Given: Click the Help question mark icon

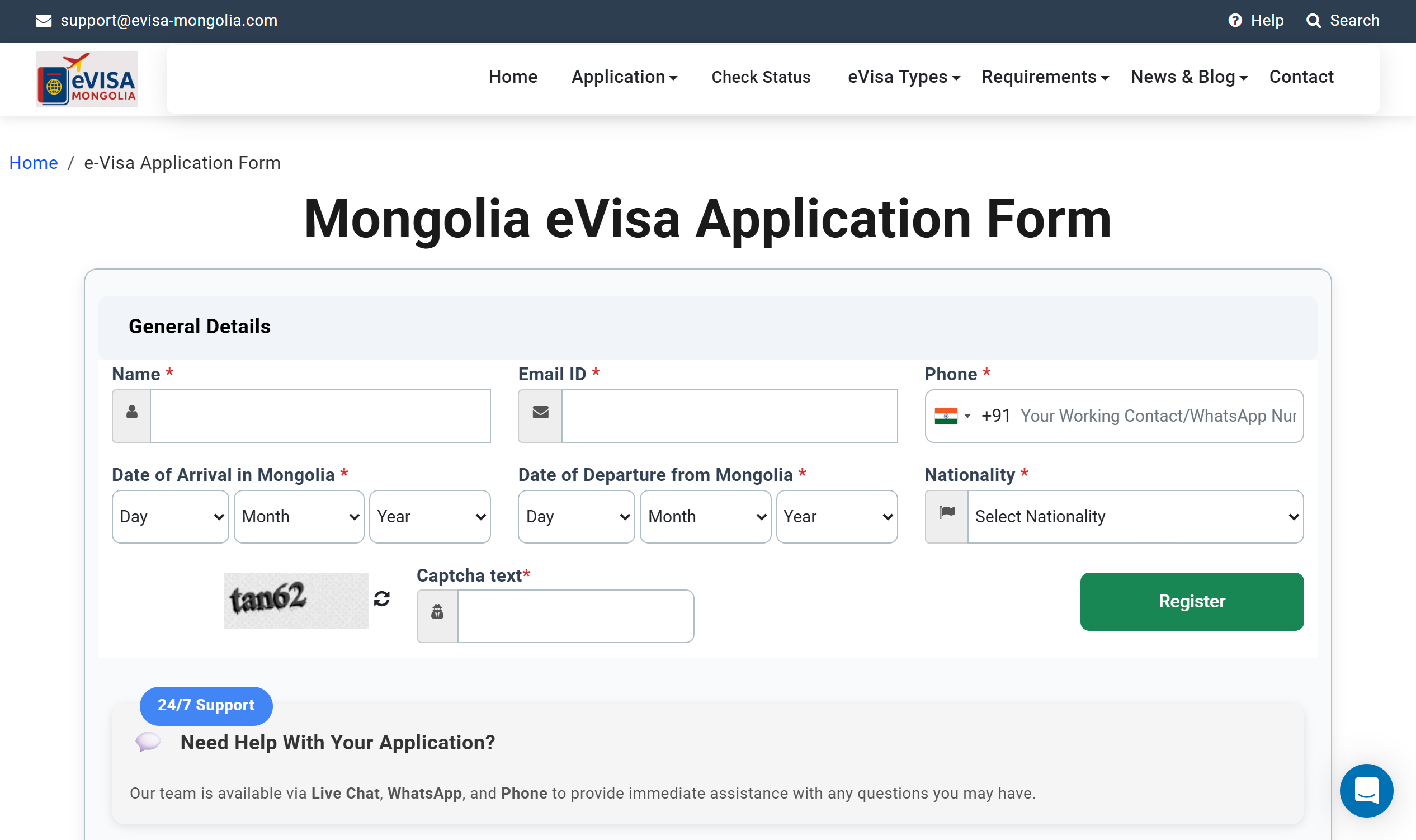Looking at the screenshot, I should [x=1235, y=20].
